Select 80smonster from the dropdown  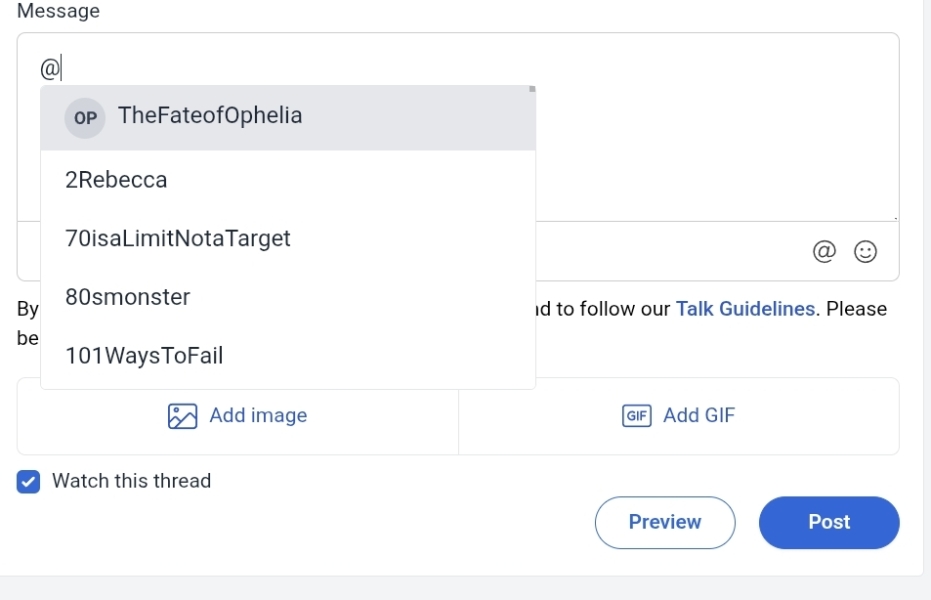(127, 297)
